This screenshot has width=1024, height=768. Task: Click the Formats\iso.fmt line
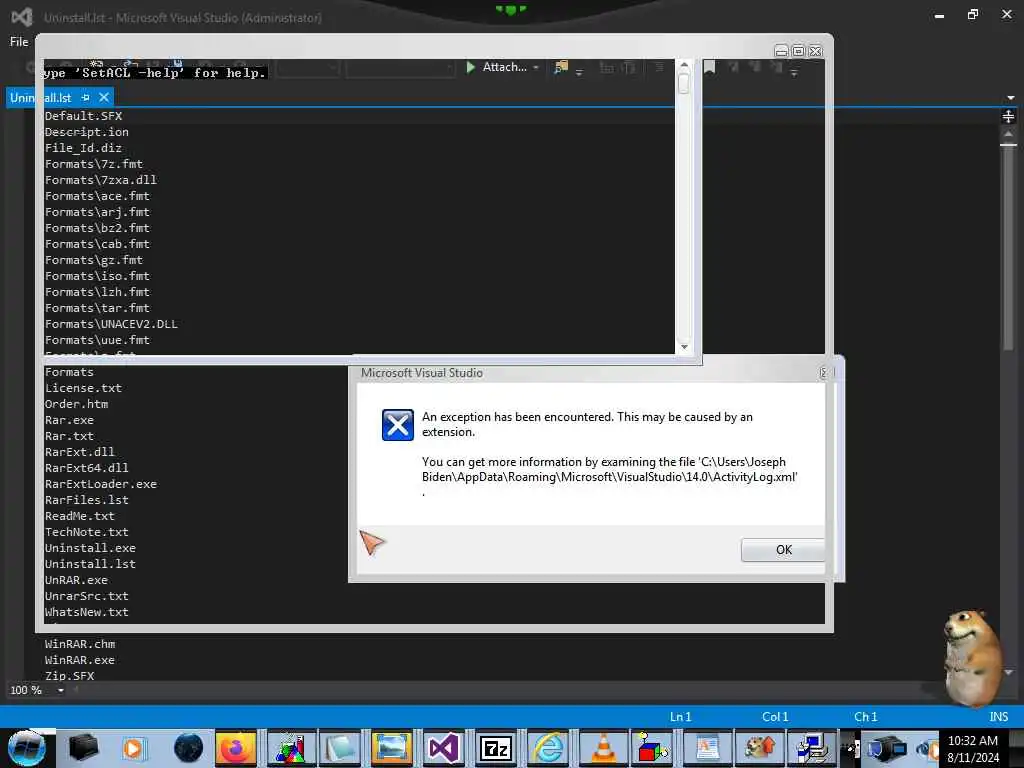tap(97, 276)
